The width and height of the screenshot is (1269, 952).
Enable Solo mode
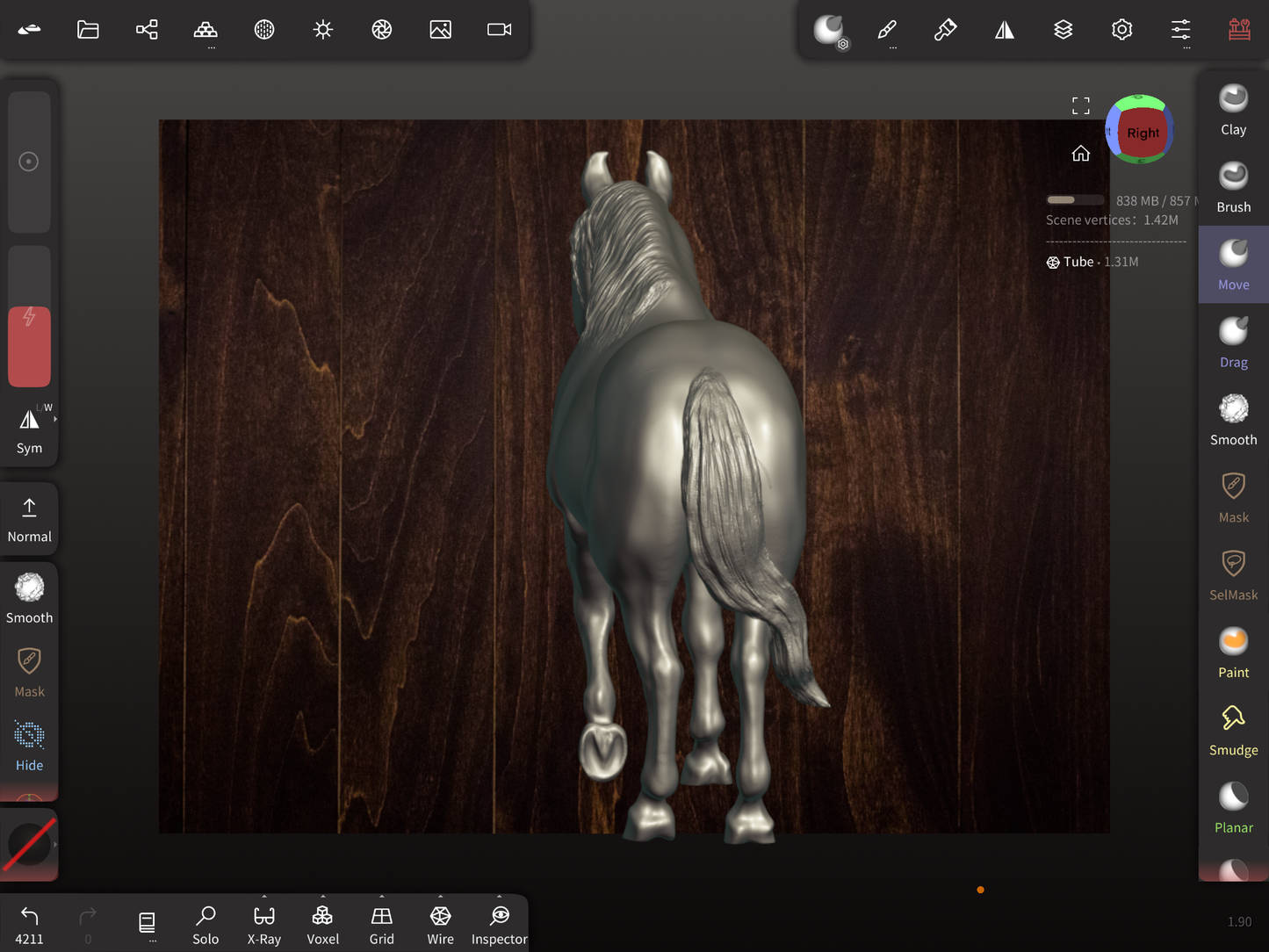click(x=205, y=926)
